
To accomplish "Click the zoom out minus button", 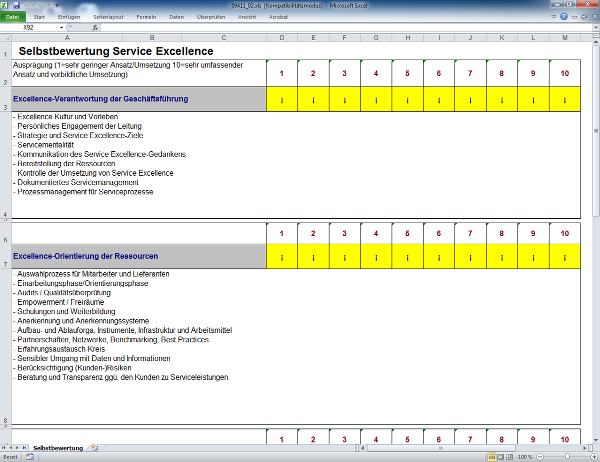I will point(540,457).
